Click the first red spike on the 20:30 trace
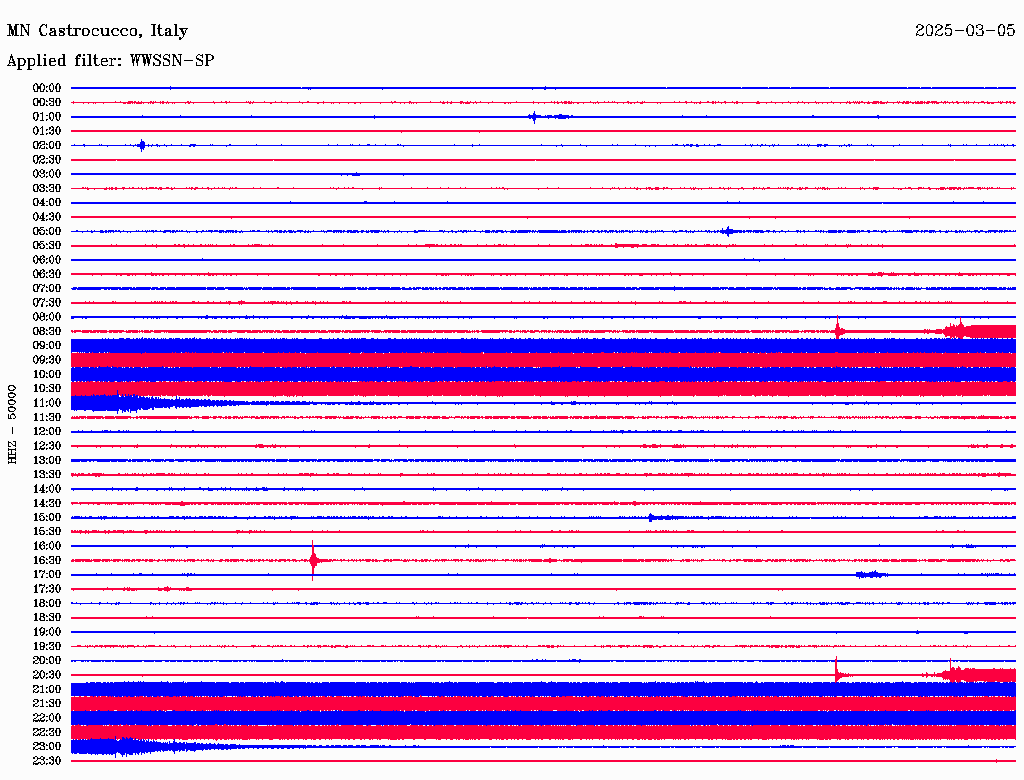Viewport: 1024px width, 780px height. click(x=837, y=672)
